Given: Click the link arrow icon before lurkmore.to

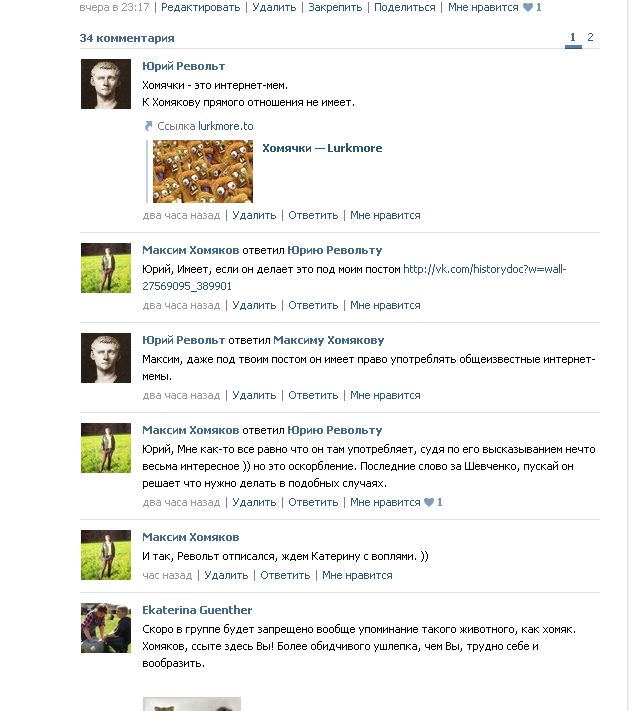Looking at the screenshot, I should point(148,127).
